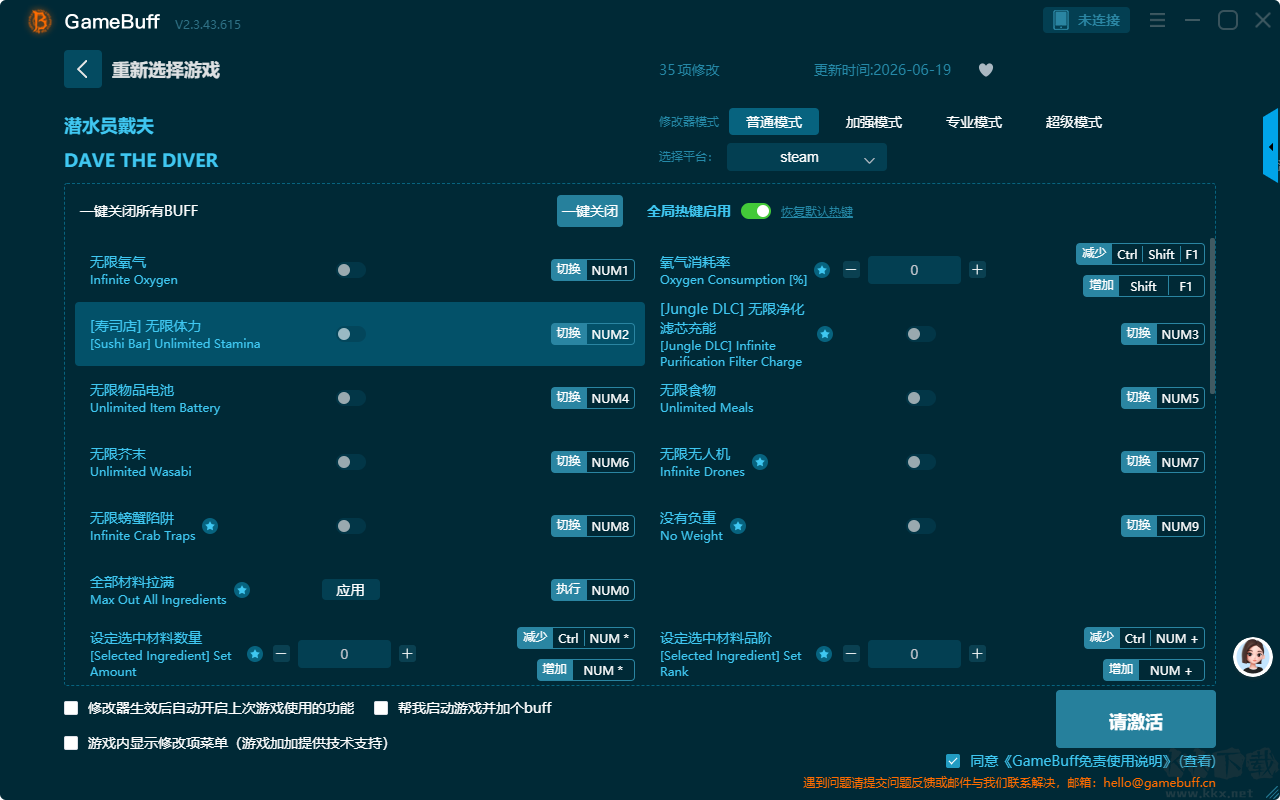Go back using the arrow button
Screen dimensions: 1280x800
point(83,69)
